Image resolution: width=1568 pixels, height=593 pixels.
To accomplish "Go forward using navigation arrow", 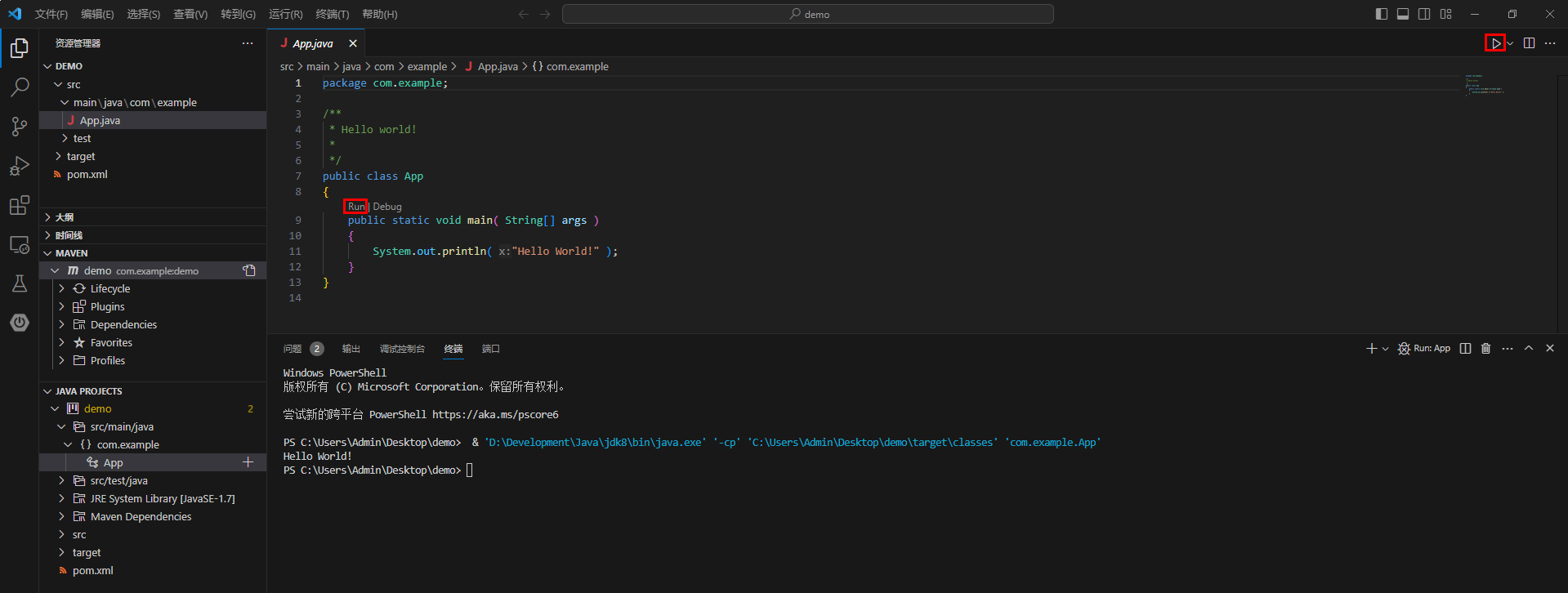I will [545, 14].
